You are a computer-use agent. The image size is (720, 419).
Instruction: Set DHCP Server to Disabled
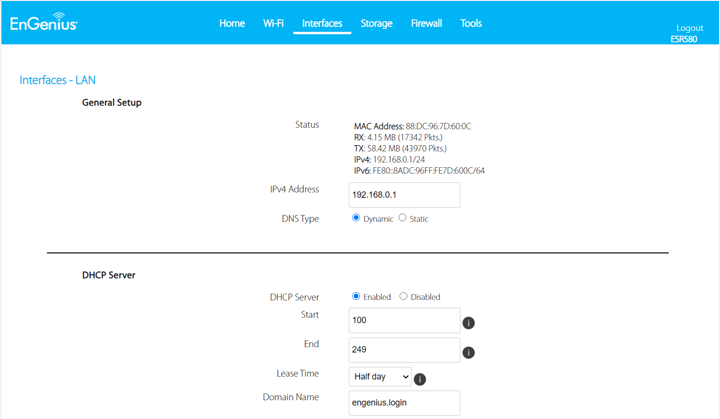click(x=404, y=296)
